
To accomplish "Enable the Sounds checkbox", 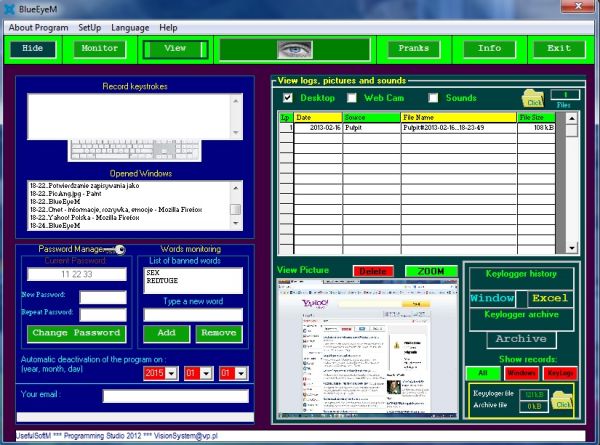I will tap(433, 98).
